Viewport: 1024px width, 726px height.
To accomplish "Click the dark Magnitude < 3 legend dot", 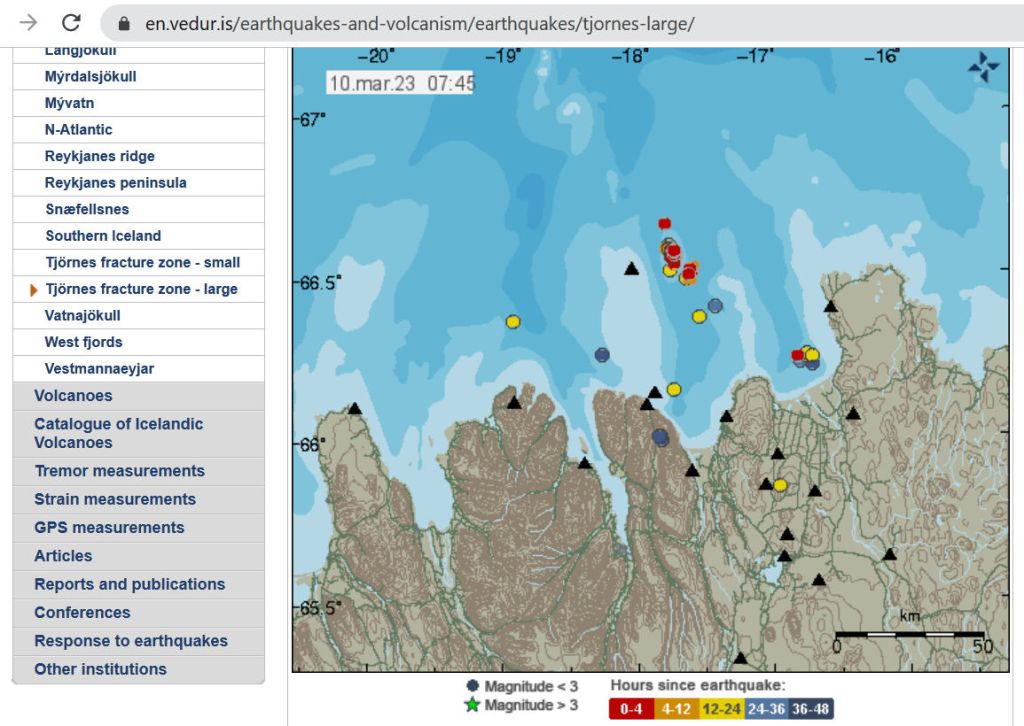I will [x=472, y=686].
